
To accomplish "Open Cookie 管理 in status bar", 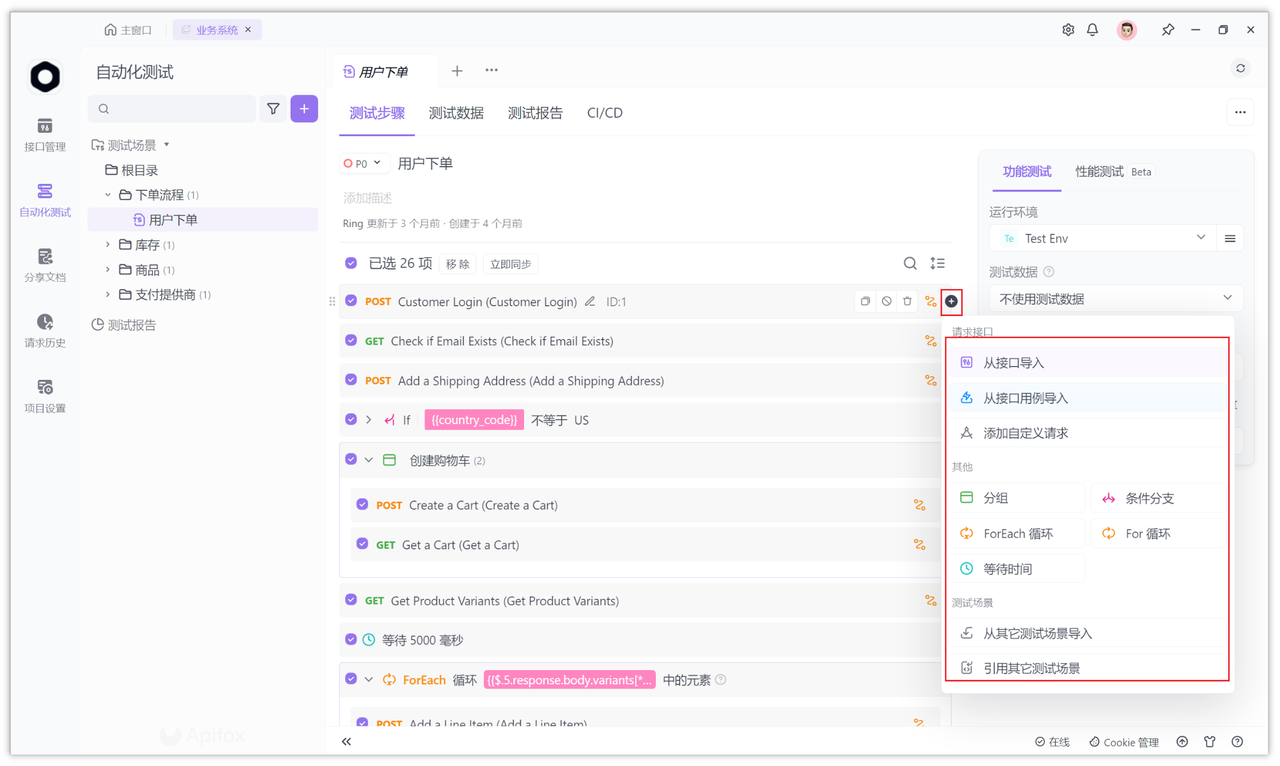I will pyautogui.click(x=1123, y=742).
